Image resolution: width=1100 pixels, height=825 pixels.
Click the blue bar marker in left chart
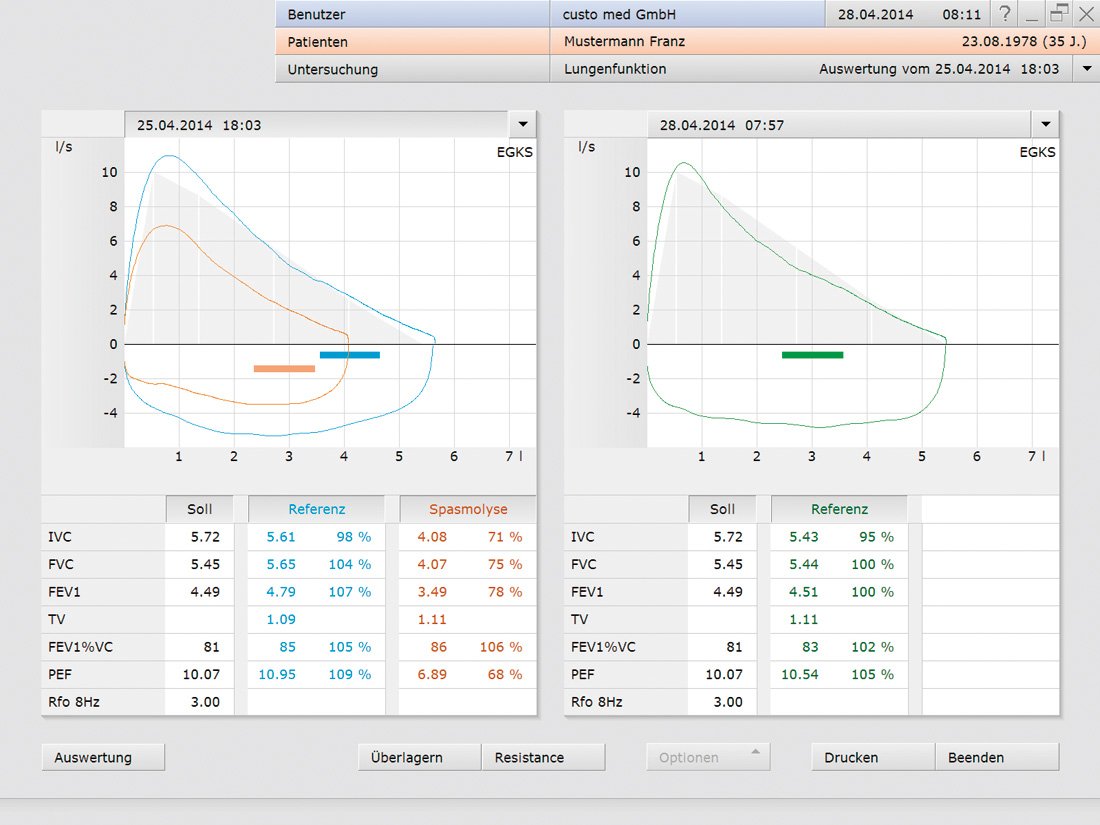pos(350,355)
